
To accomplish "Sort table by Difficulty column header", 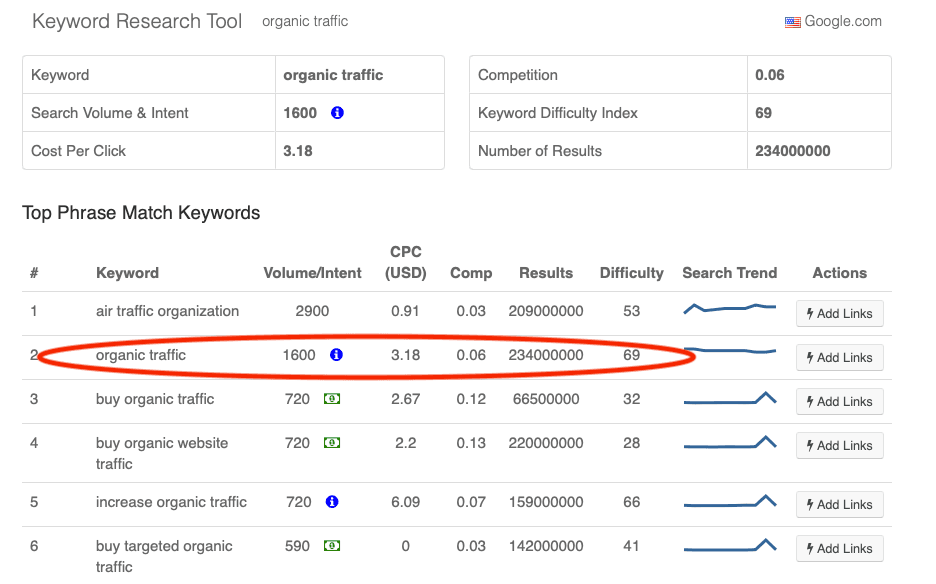I will (x=631, y=273).
